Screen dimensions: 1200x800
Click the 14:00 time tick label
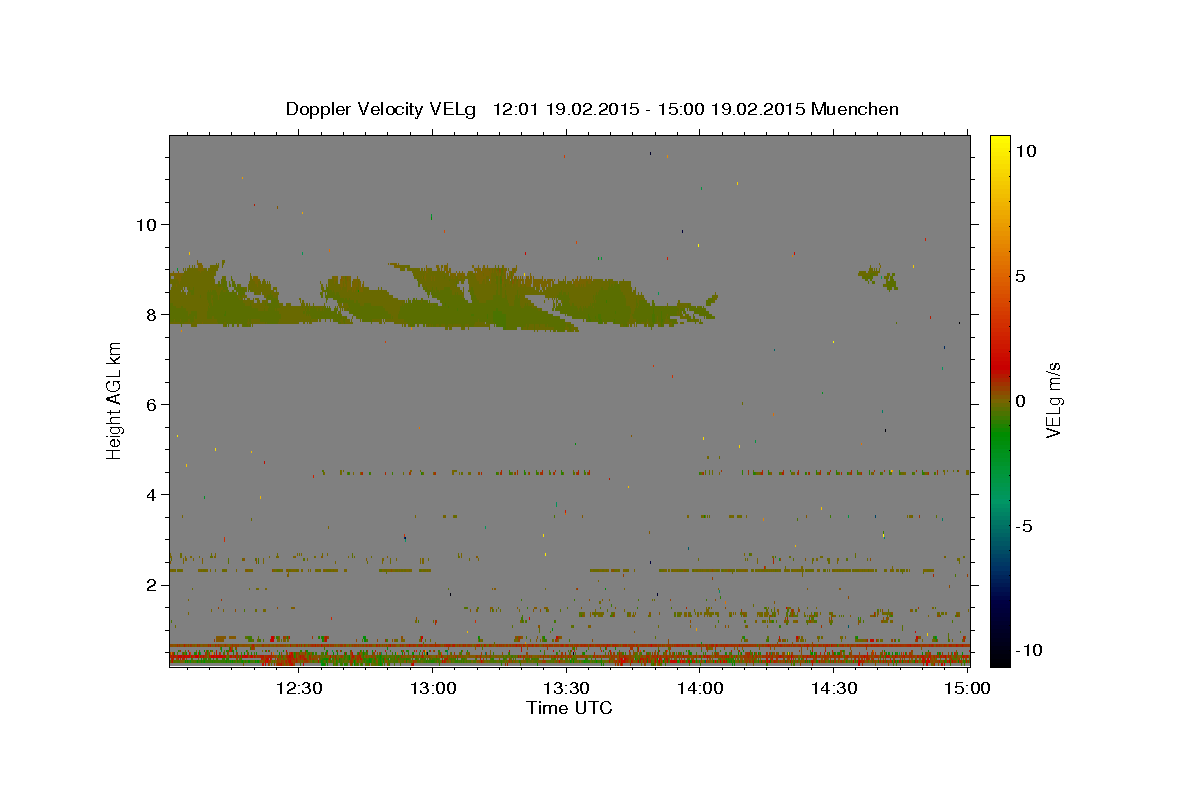click(x=700, y=688)
